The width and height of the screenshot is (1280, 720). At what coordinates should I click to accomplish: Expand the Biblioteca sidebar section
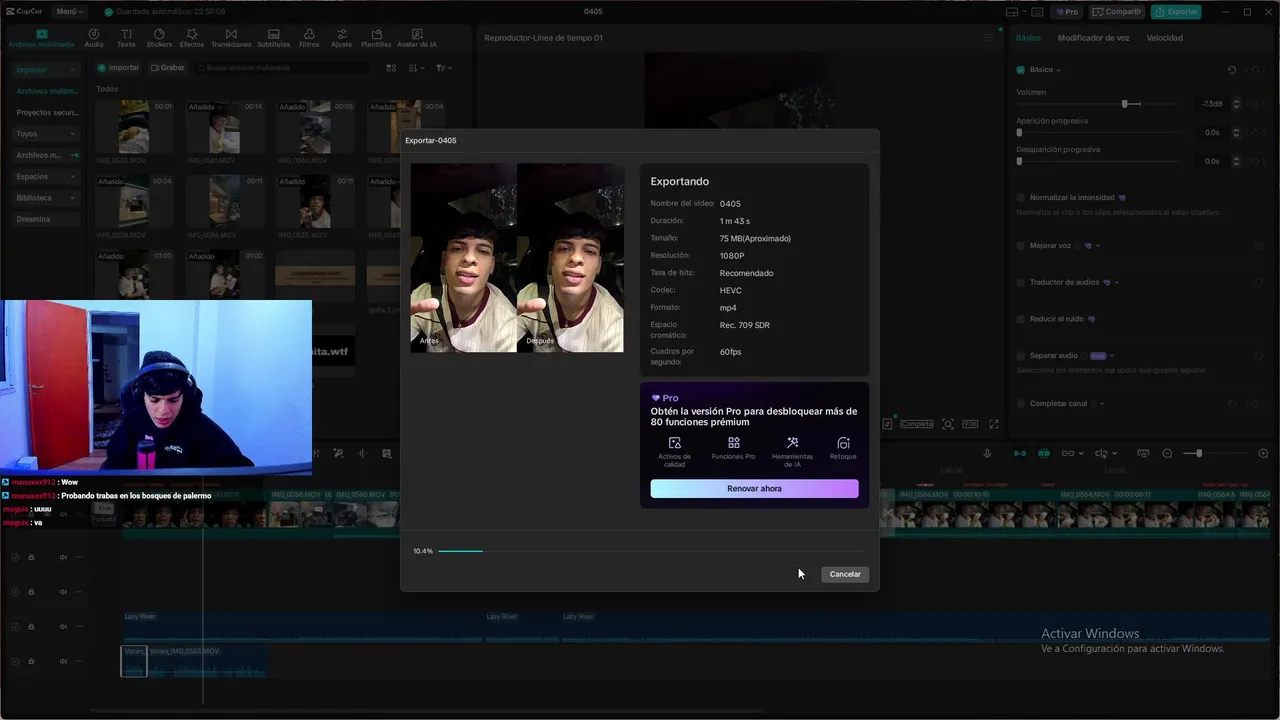46,198
